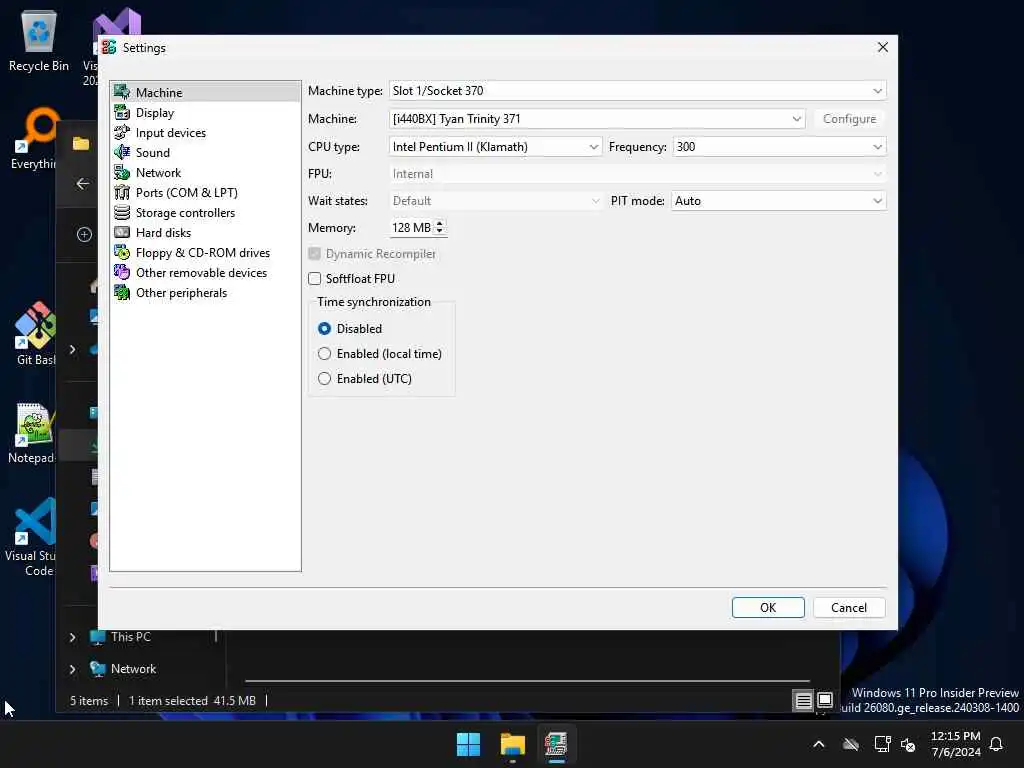Click Configure machine button
1024x768 pixels.
pos(849,119)
